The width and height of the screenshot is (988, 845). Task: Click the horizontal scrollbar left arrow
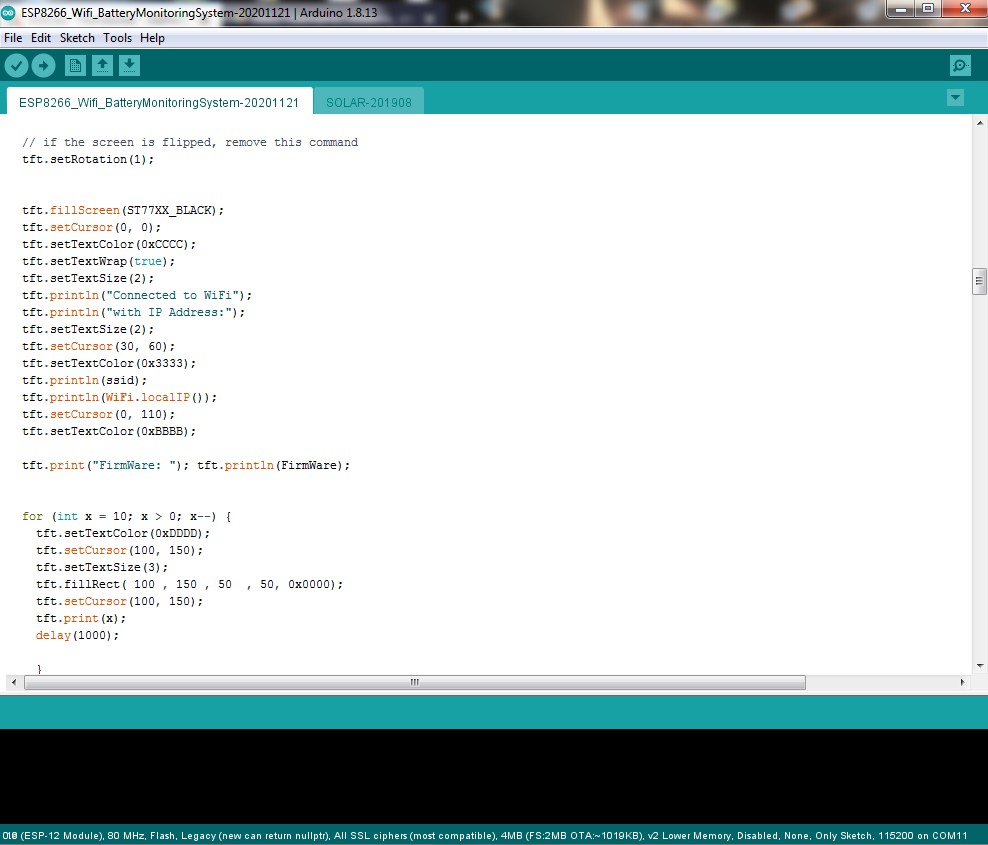[x=14, y=682]
